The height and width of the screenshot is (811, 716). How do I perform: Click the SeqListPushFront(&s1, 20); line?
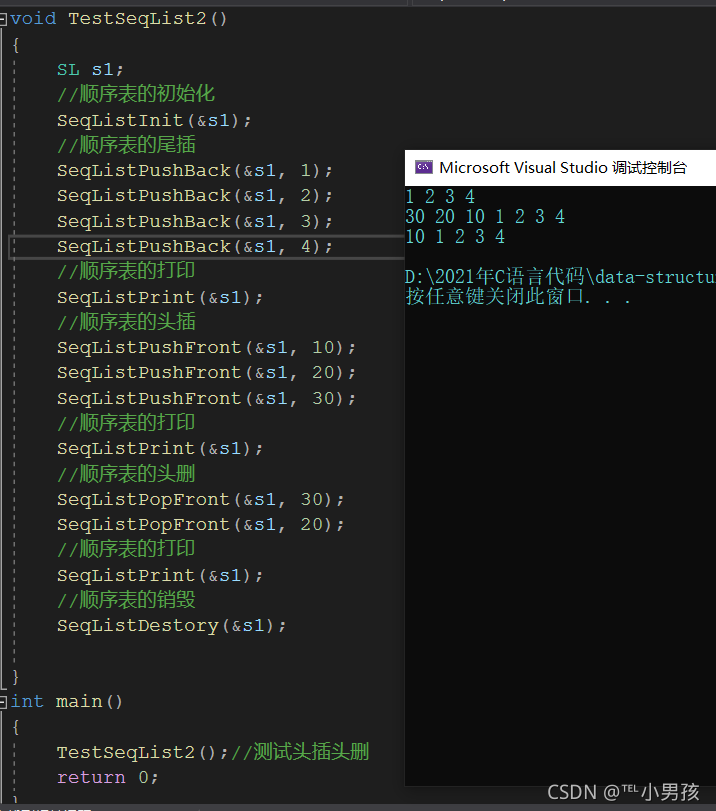coord(206,373)
